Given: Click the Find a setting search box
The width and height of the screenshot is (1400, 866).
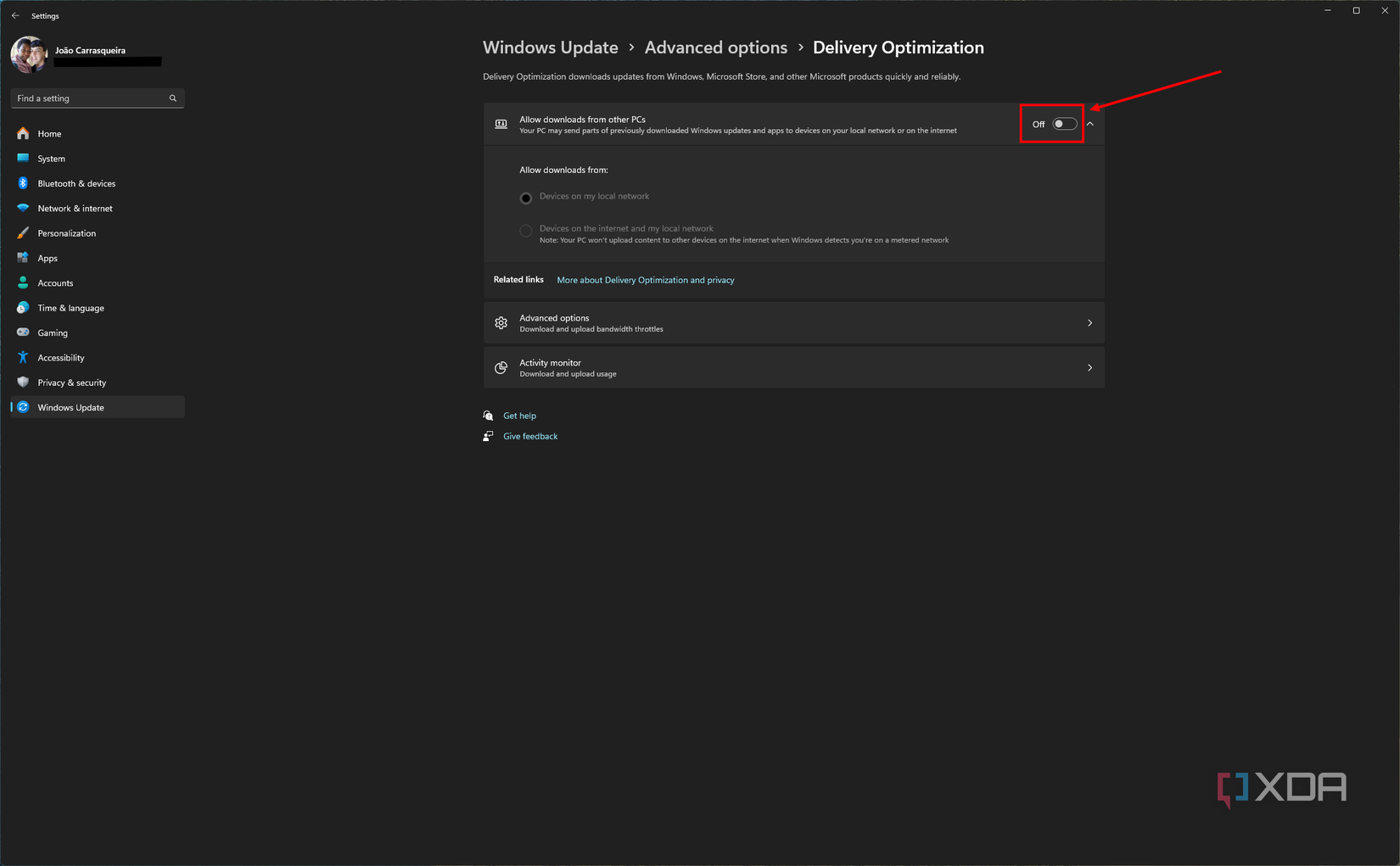Looking at the screenshot, I should (98, 98).
